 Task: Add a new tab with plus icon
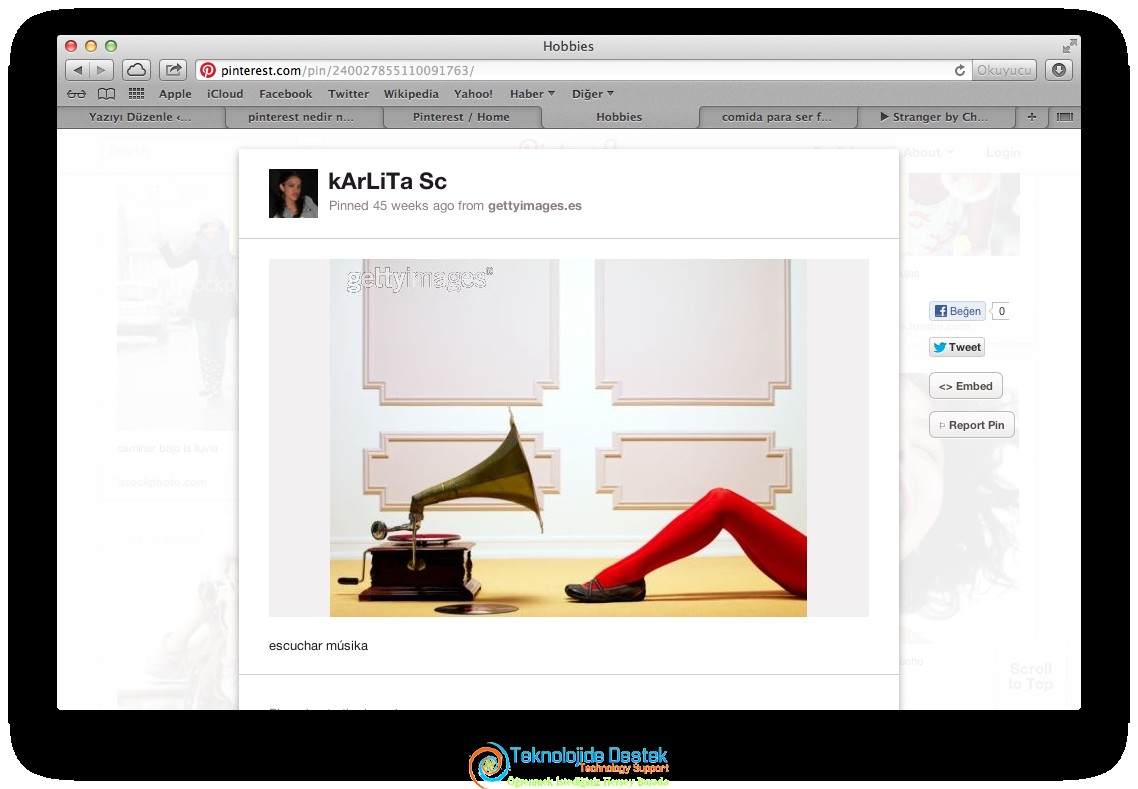[1031, 117]
